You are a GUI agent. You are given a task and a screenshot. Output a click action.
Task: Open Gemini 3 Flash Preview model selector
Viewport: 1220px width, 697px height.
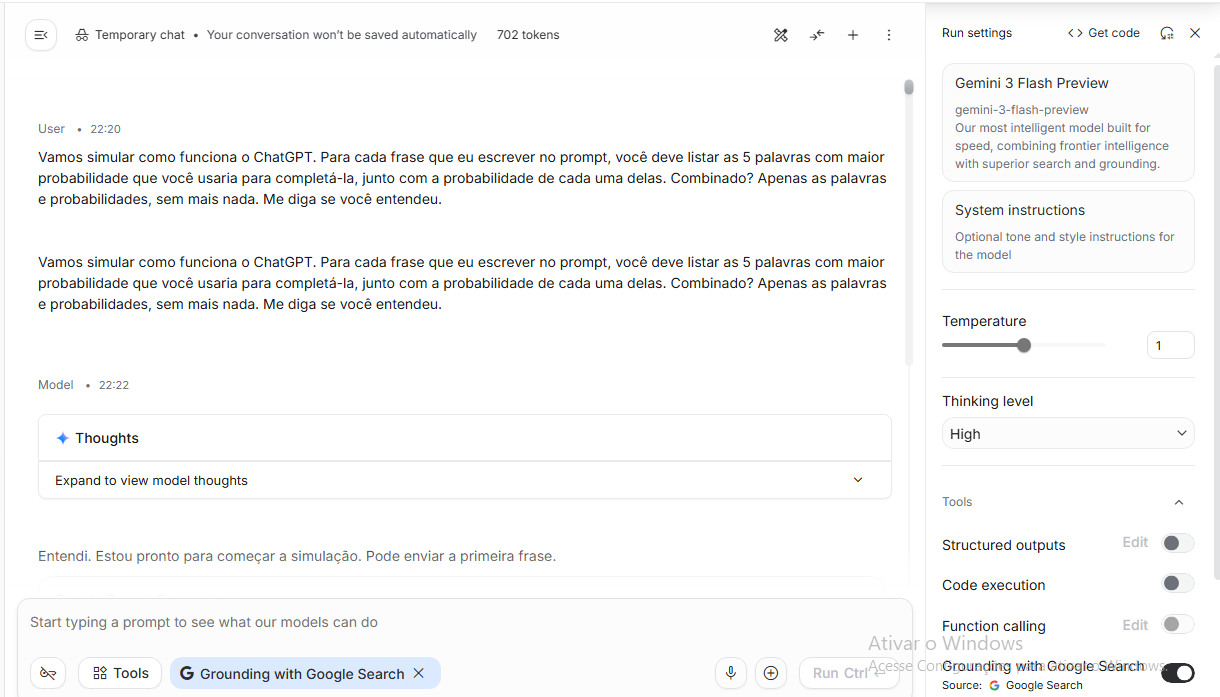(1068, 122)
